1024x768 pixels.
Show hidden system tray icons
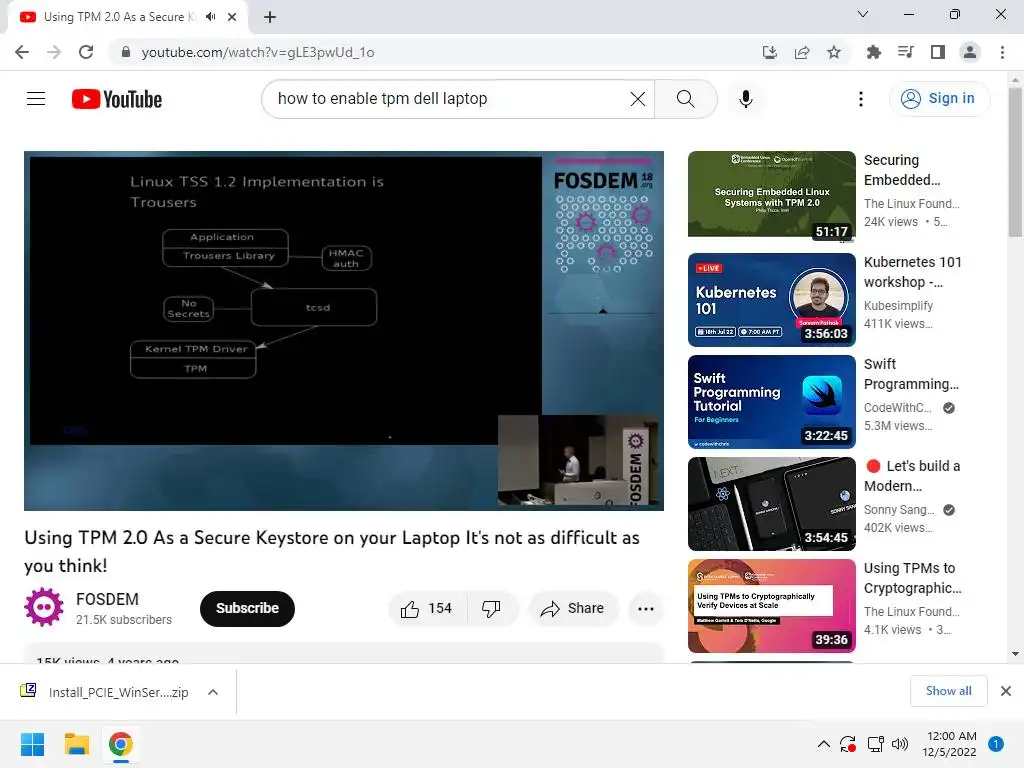824,744
